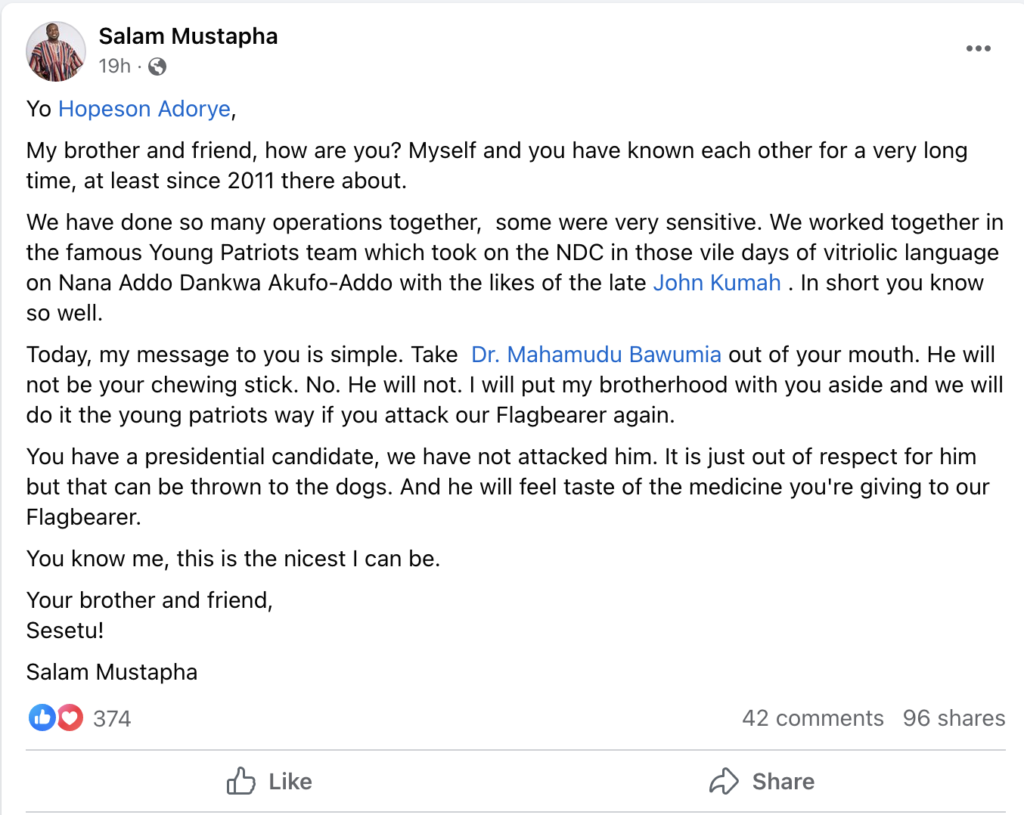Click the "You know me" sentence
The image size is (1024, 815).
[x=232, y=558]
